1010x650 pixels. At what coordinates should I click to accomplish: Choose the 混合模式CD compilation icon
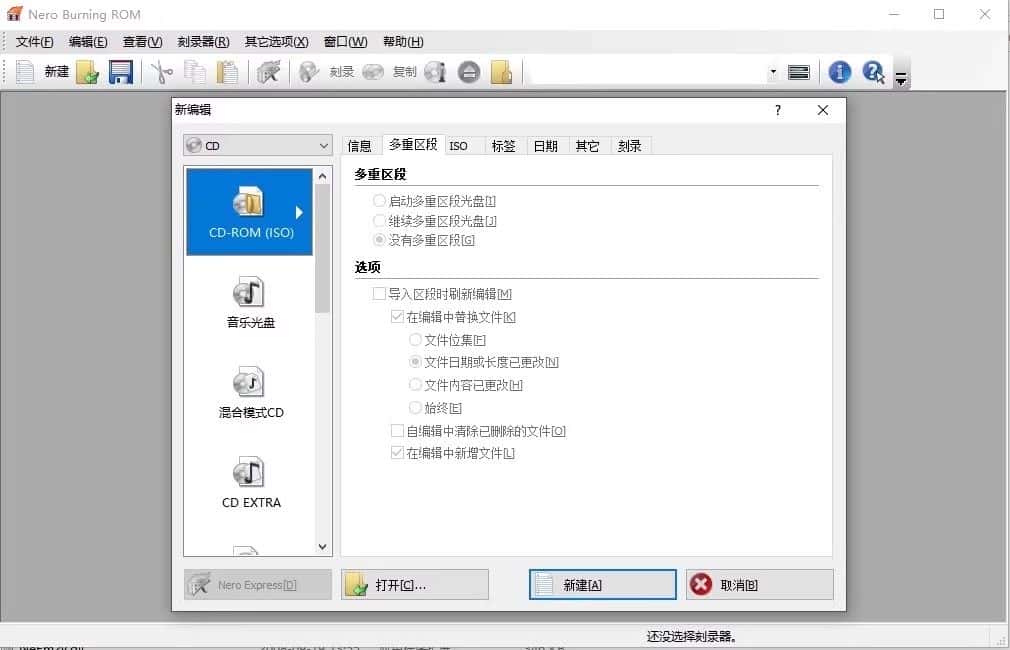pyautogui.click(x=249, y=390)
